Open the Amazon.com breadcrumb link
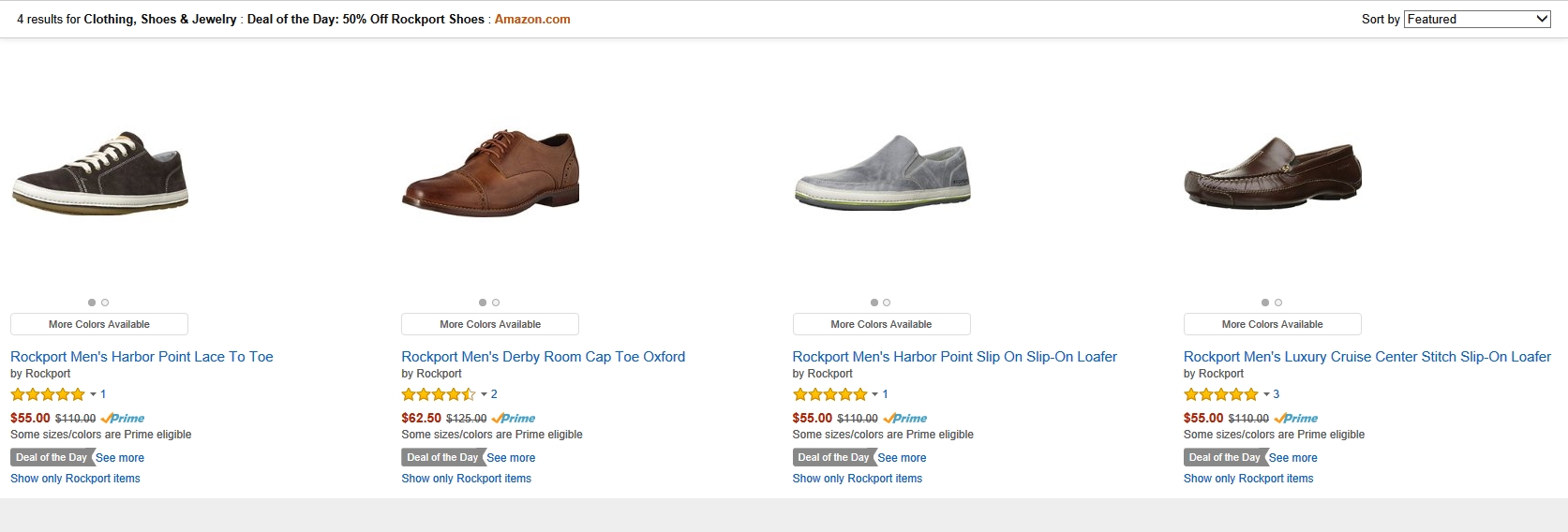Viewport: 1568px width, 532px height. click(x=532, y=19)
